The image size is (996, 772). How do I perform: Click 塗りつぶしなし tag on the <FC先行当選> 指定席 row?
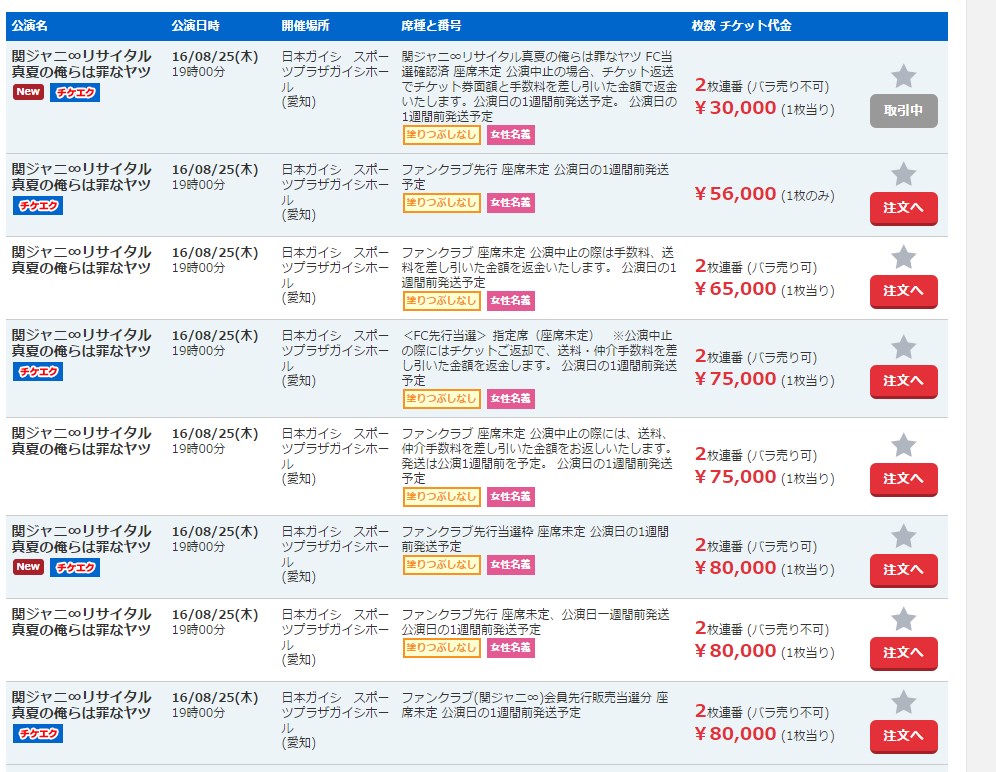coord(441,399)
